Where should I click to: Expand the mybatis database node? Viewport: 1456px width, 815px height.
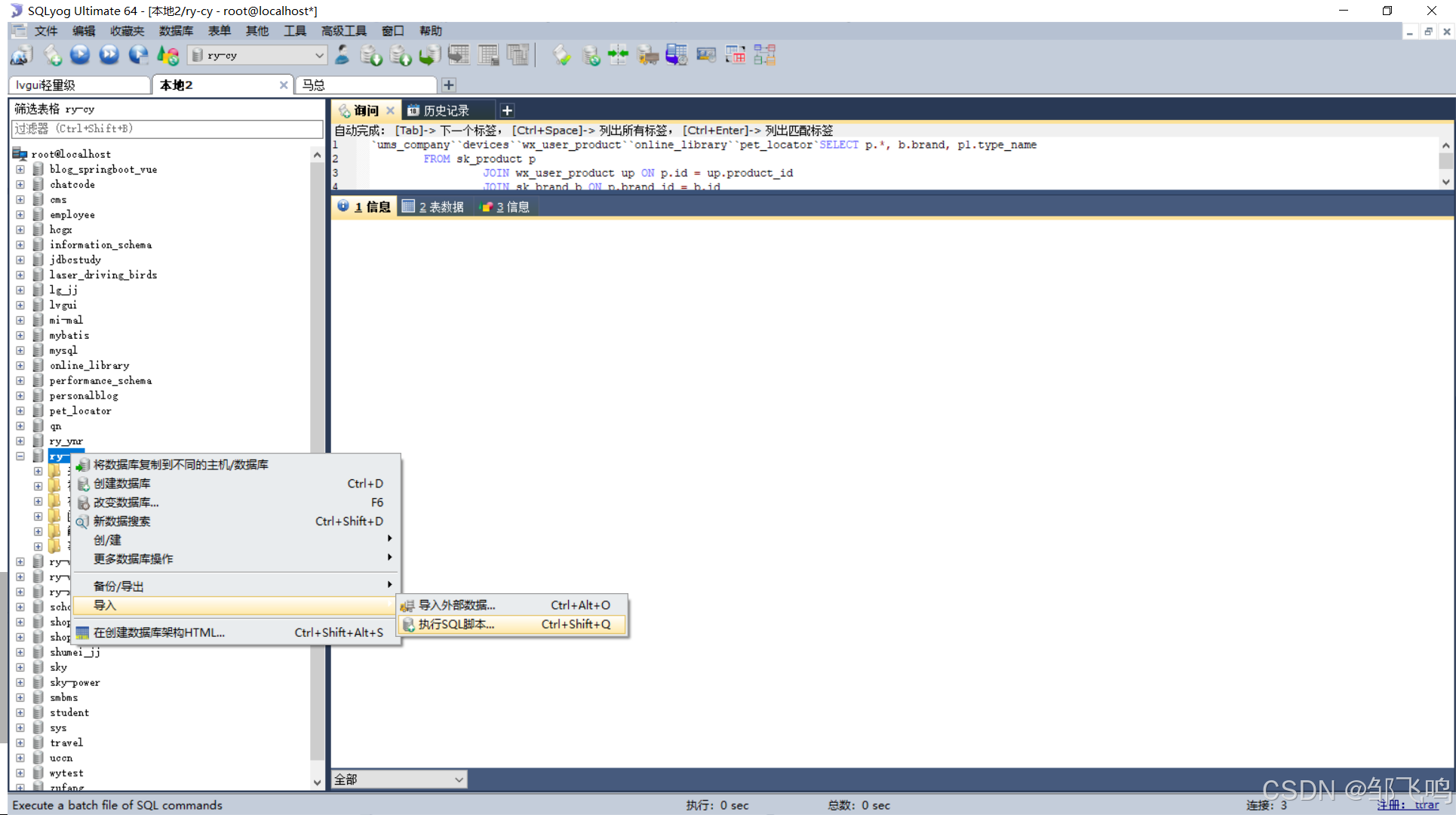[20, 335]
